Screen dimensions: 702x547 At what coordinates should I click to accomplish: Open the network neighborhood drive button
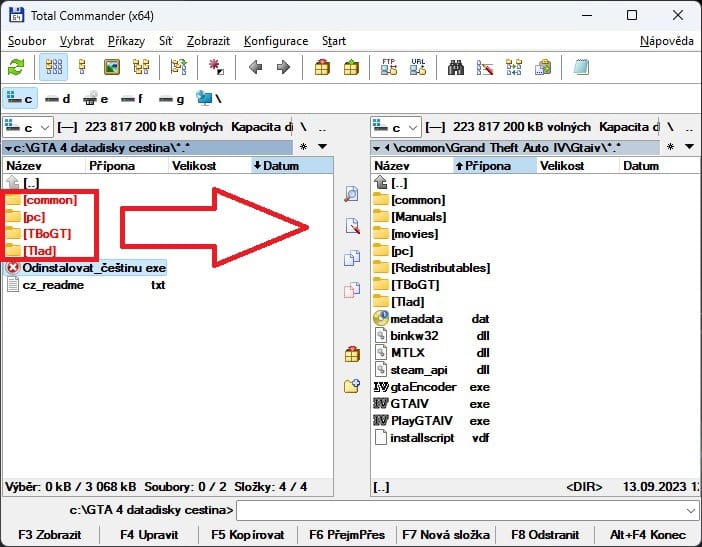pos(209,98)
